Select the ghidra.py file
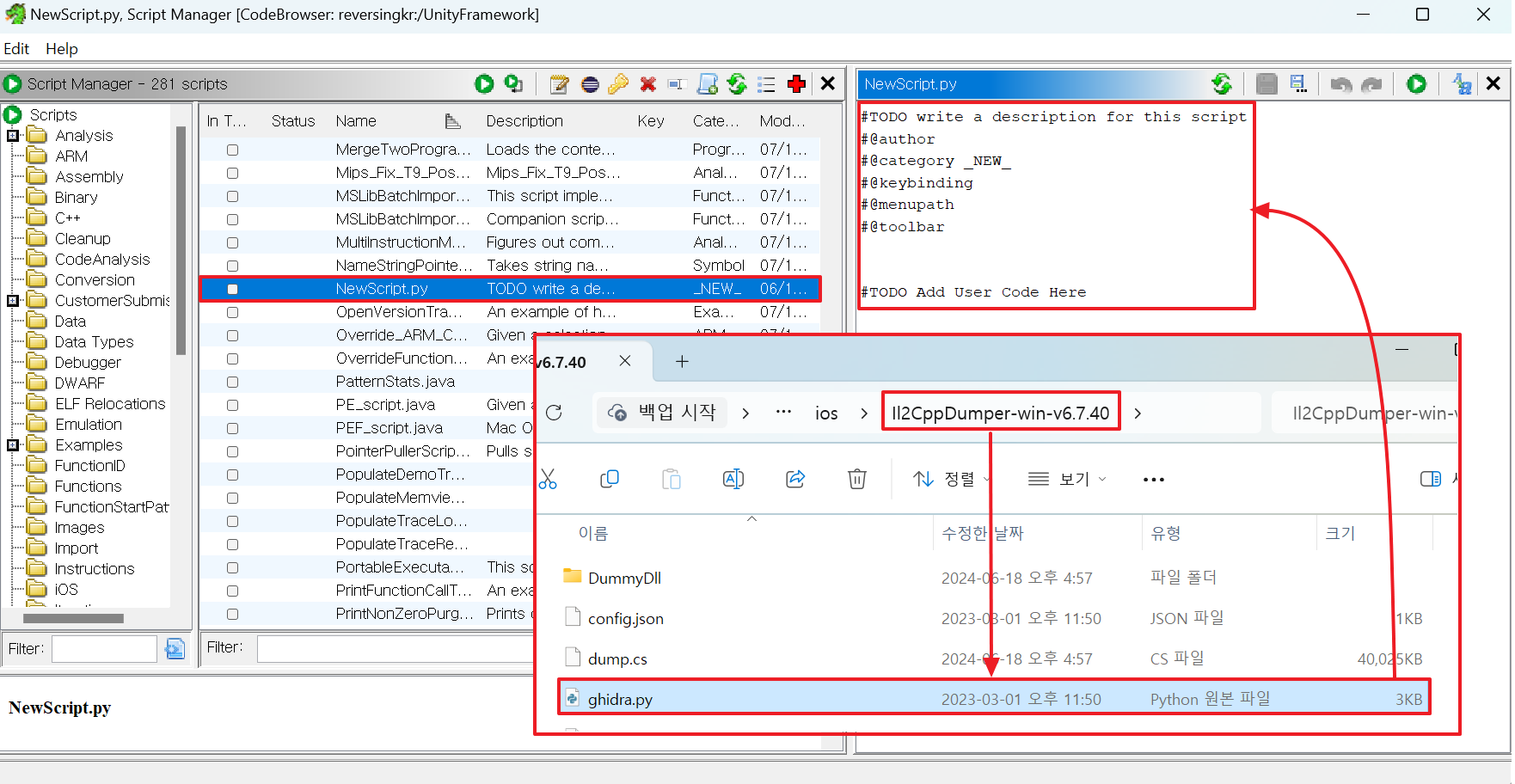1515x784 pixels. pos(994,698)
